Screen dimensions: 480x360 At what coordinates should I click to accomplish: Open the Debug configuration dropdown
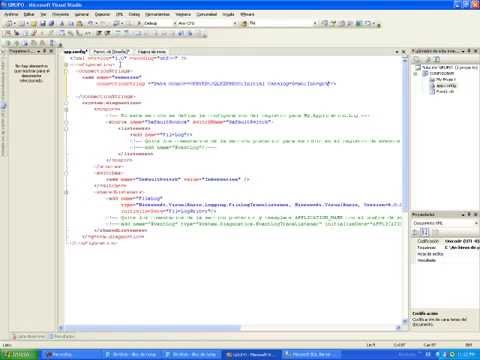click(x=174, y=23)
